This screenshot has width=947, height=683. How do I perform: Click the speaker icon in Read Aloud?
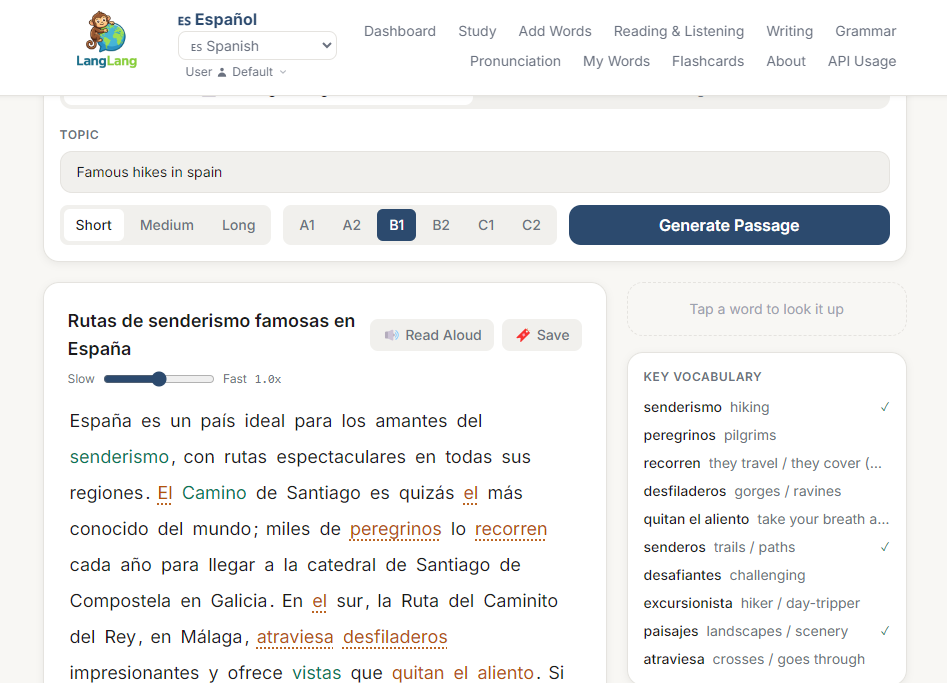(x=392, y=335)
